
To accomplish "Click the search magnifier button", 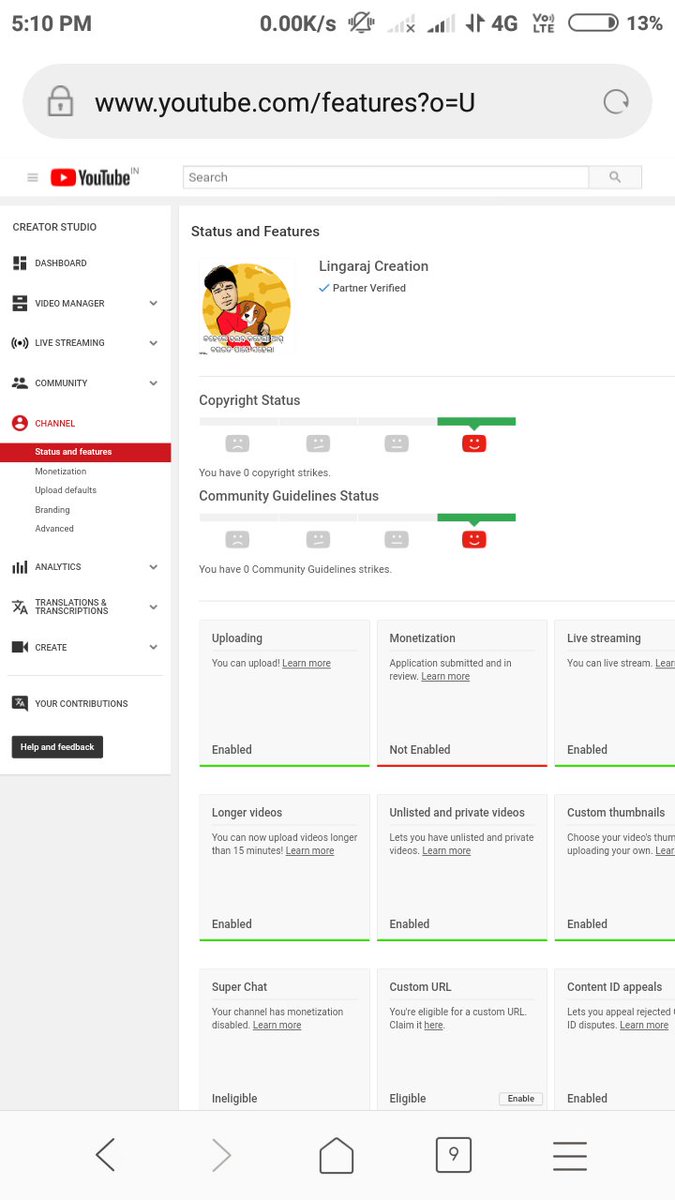I will 614,177.
